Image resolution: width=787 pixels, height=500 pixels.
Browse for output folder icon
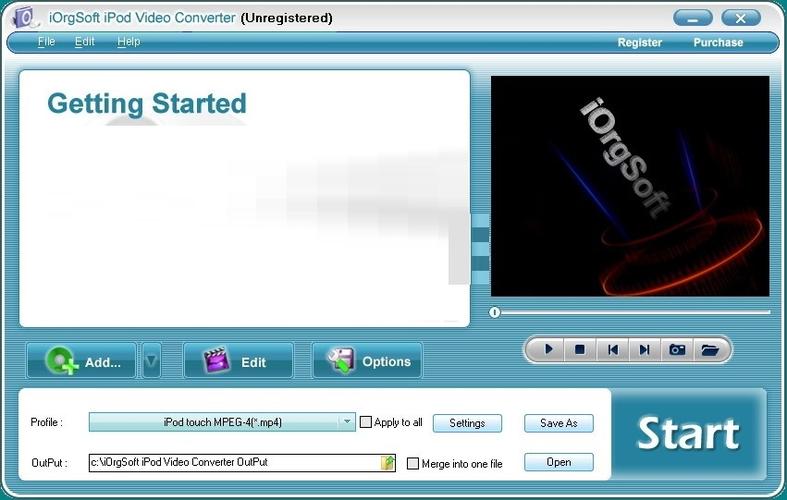point(387,463)
